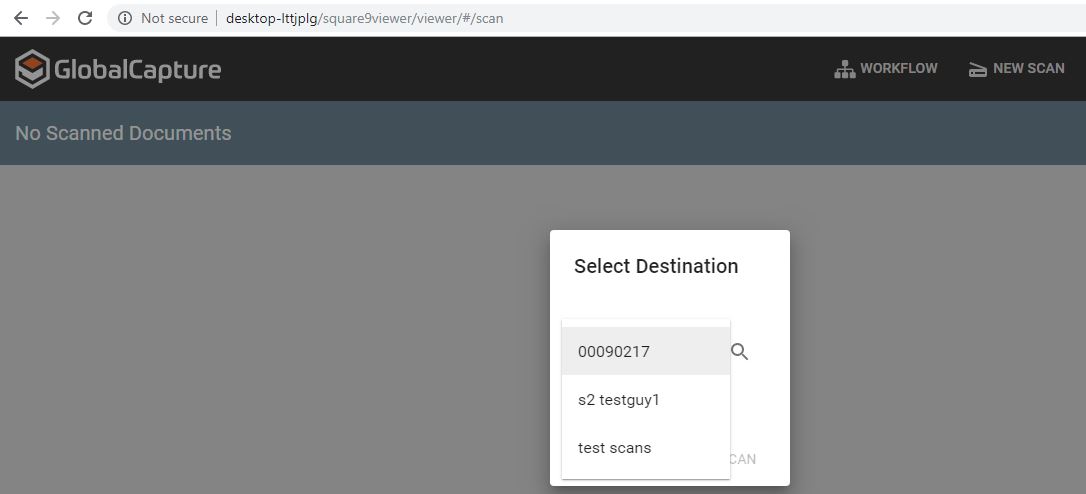
Task: Click the No Scanned Documents header
Action: coord(123,133)
